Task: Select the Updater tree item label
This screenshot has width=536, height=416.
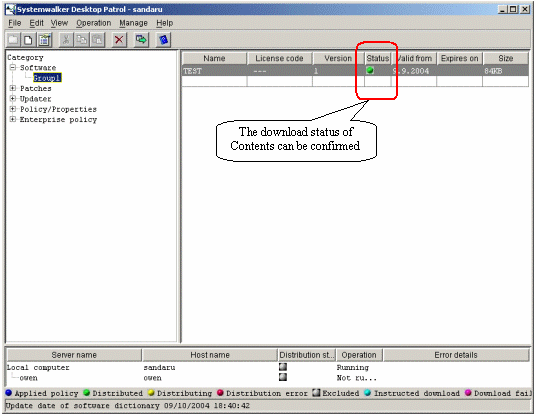Action: click(36, 99)
